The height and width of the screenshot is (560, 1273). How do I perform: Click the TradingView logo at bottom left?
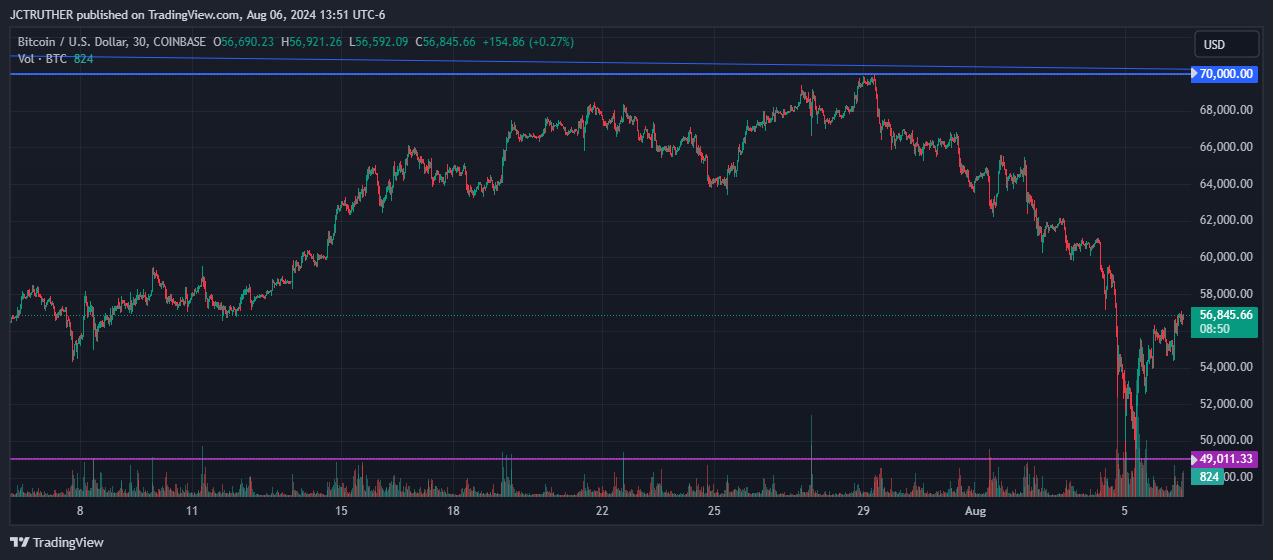pos(56,542)
